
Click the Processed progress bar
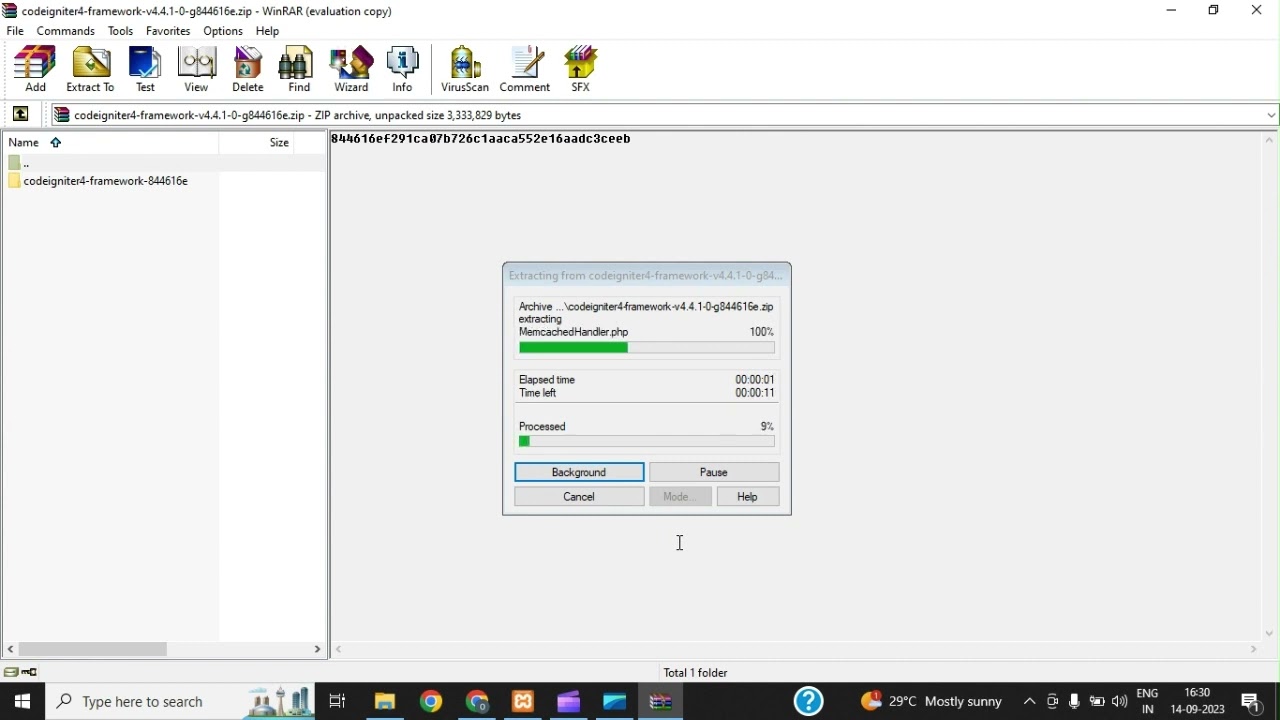(x=647, y=443)
